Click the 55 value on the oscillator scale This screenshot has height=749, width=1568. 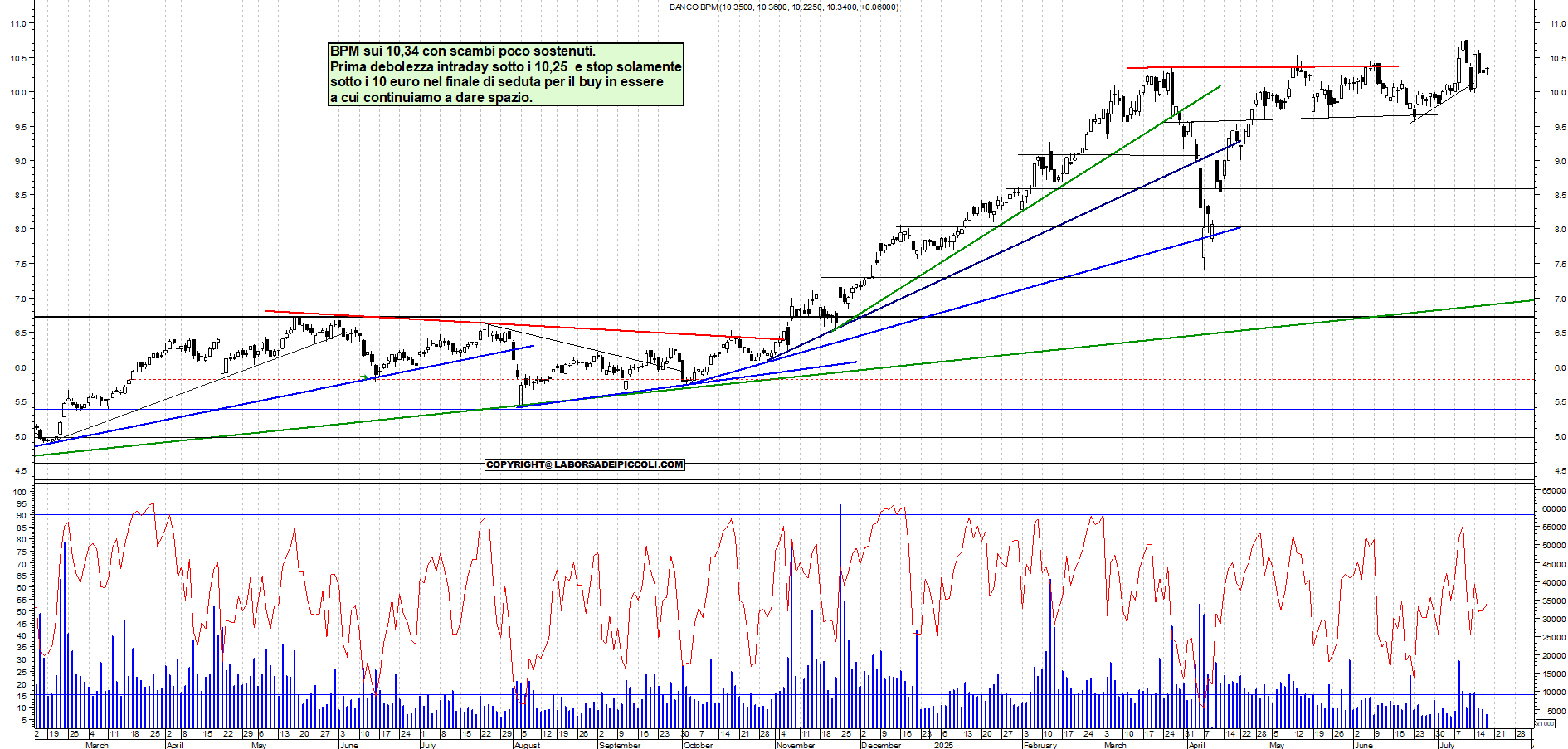click(22, 600)
